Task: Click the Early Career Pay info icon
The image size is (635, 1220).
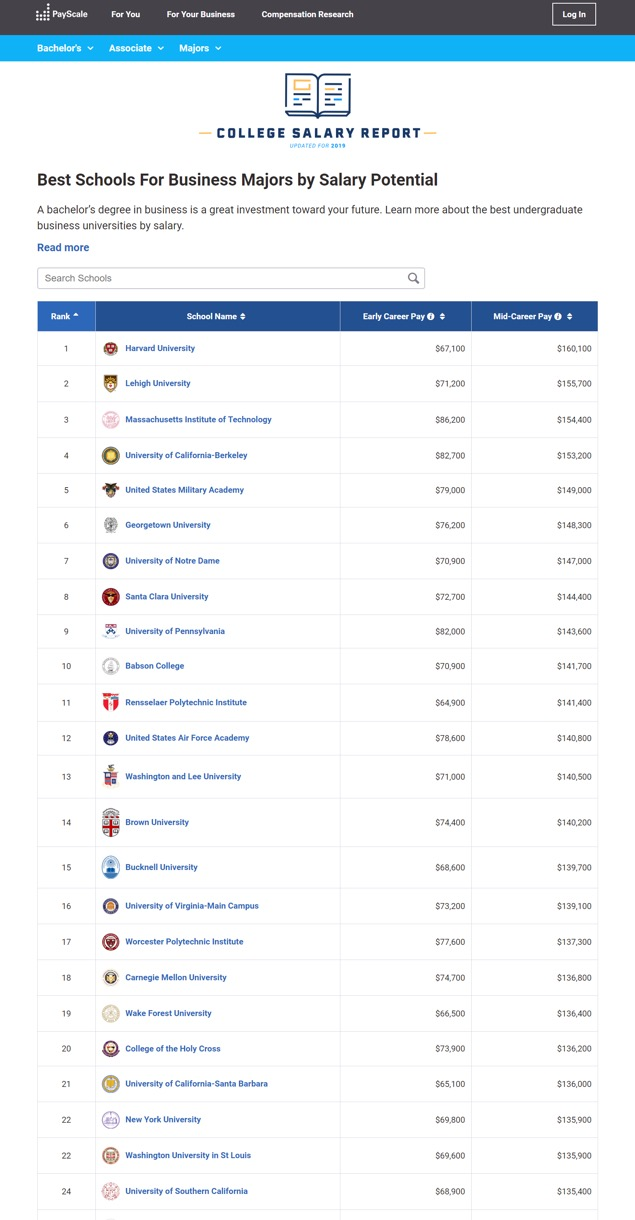Action: point(430,317)
